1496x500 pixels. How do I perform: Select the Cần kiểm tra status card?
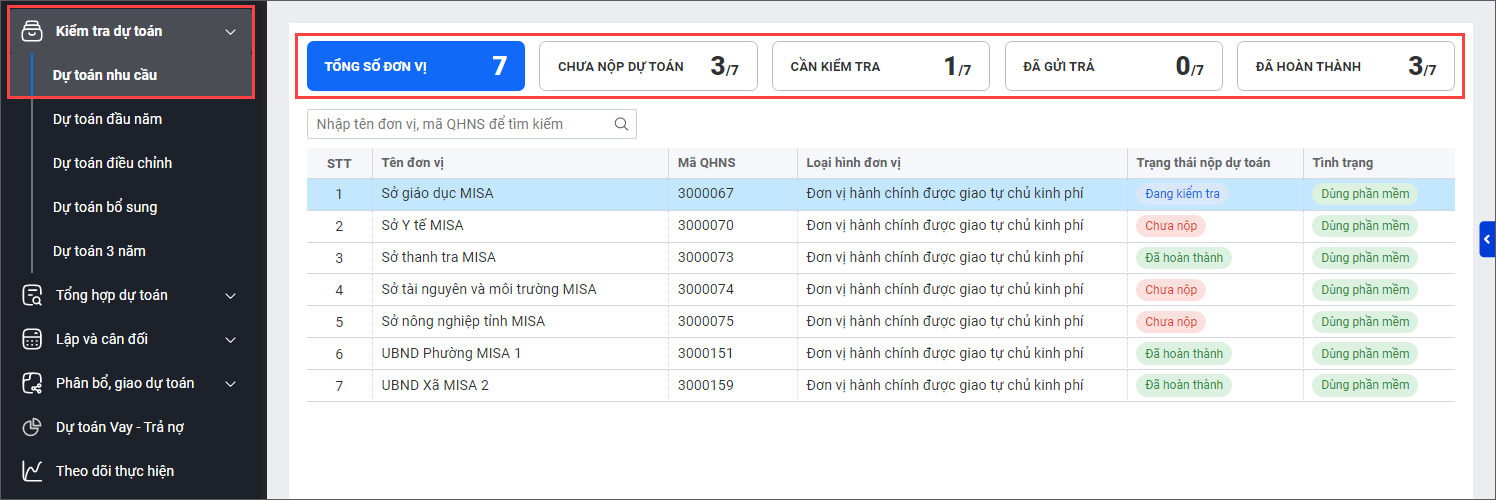pos(880,66)
